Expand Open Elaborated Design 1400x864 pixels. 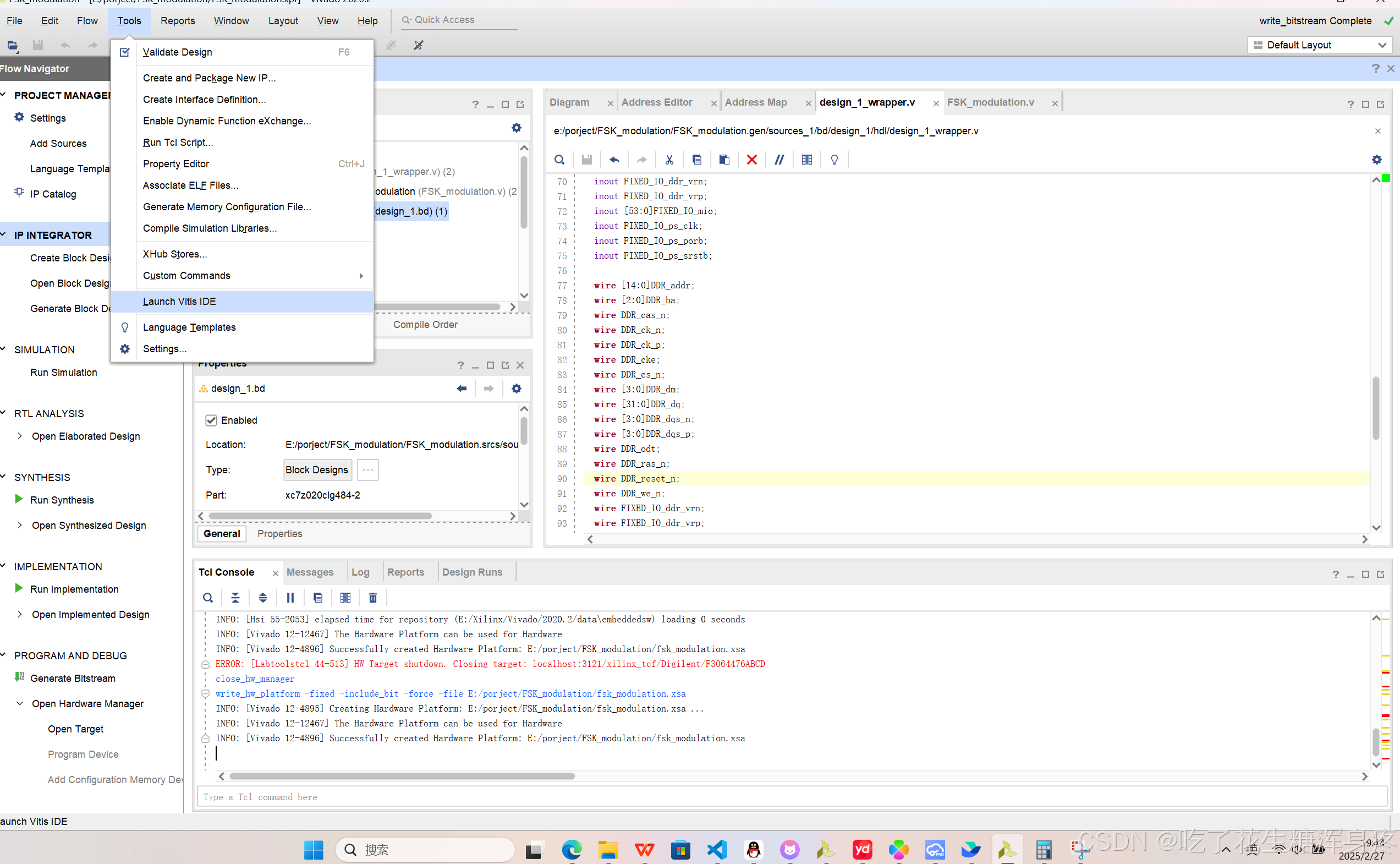coord(20,436)
